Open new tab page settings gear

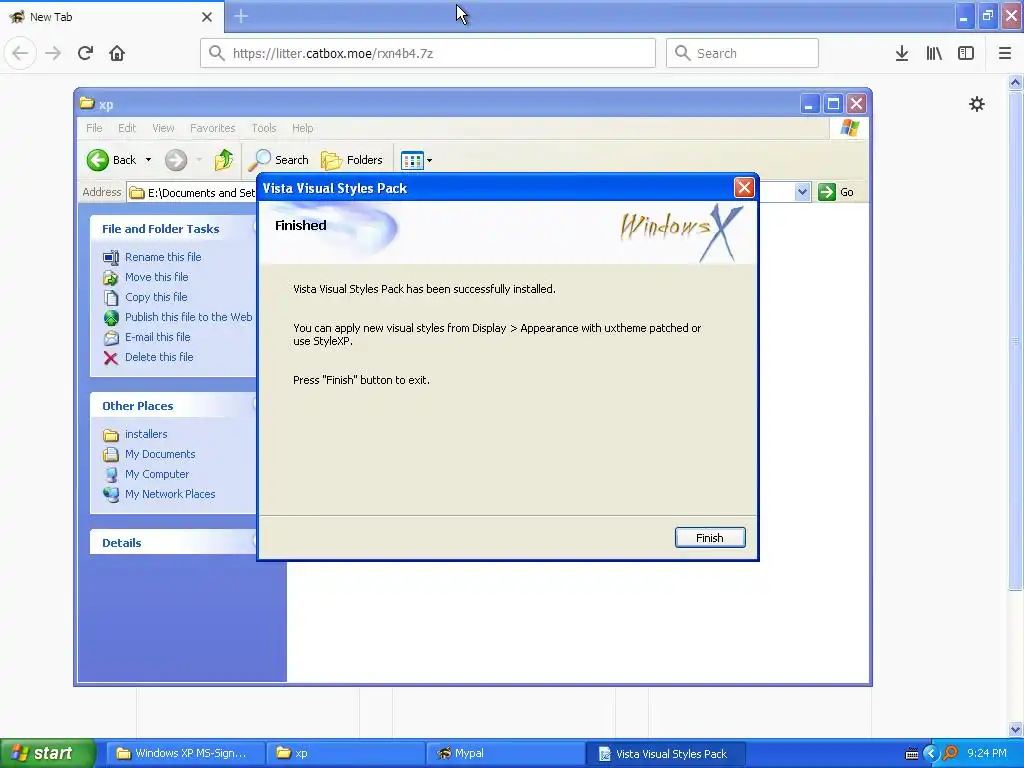pyautogui.click(x=977, y=104)
